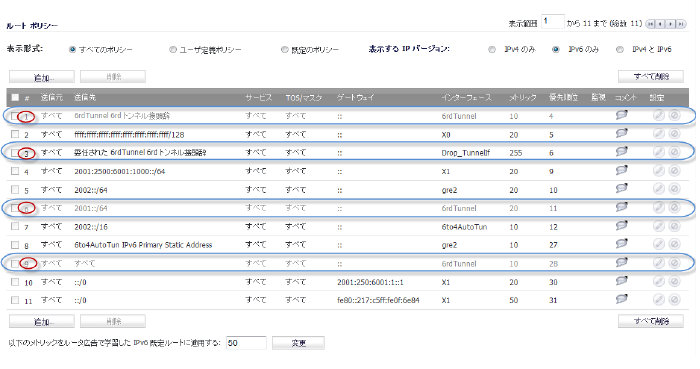Click edit pencil icon for route 8
This screenshot has width=700, height=369.
(658, 245)
